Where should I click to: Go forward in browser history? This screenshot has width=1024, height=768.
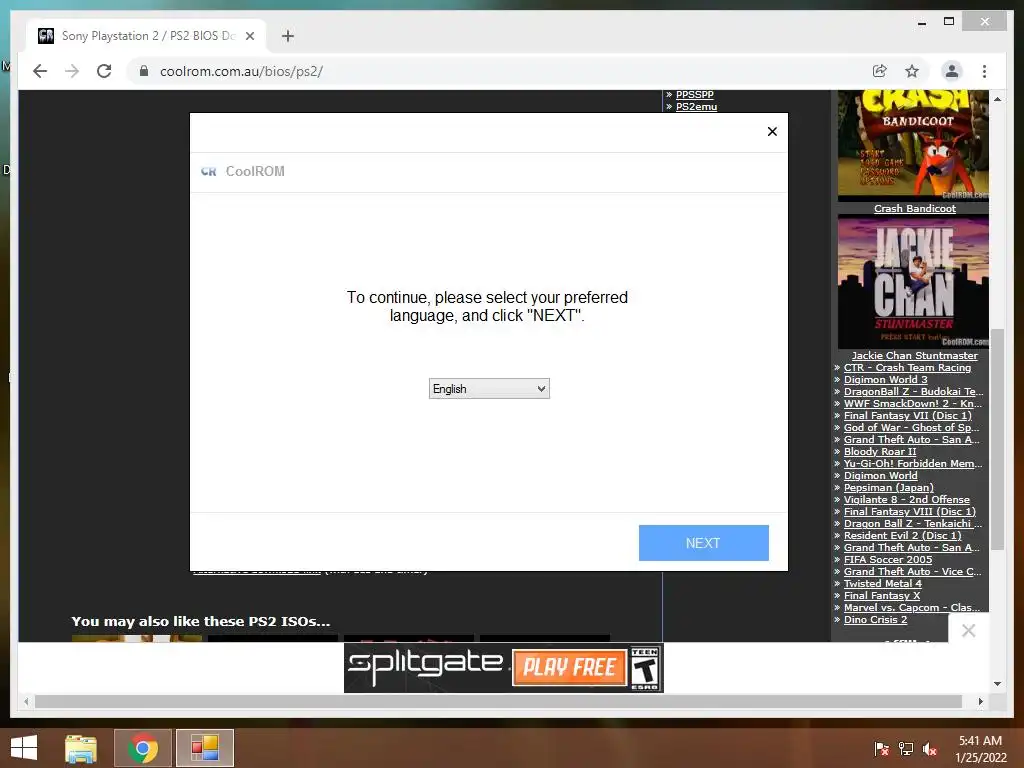(x=72, y=71)
